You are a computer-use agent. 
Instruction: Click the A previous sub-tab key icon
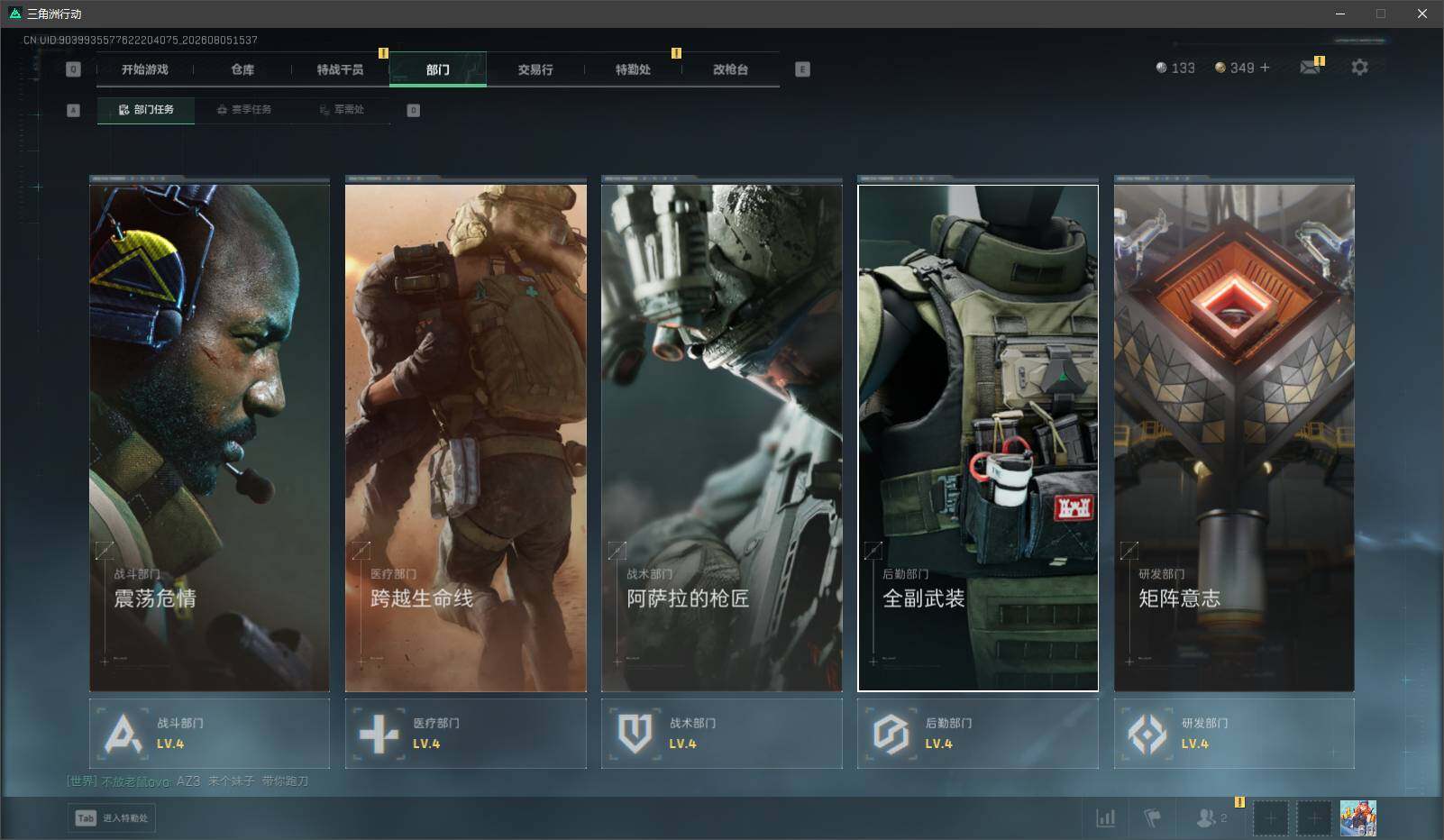pyautogui.click(x=74, y=110)
